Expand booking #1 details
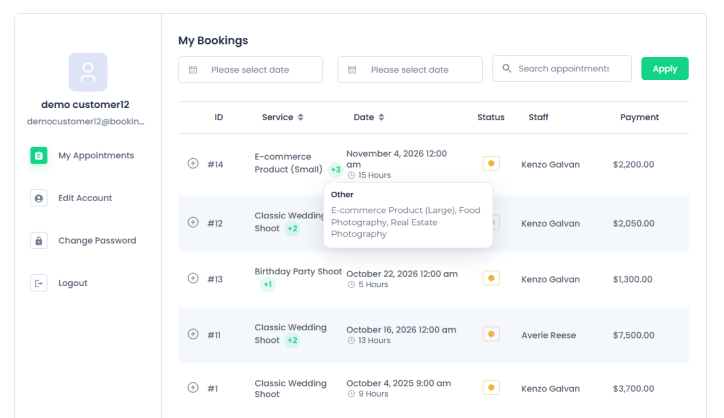724x418 pixels. 193,388
